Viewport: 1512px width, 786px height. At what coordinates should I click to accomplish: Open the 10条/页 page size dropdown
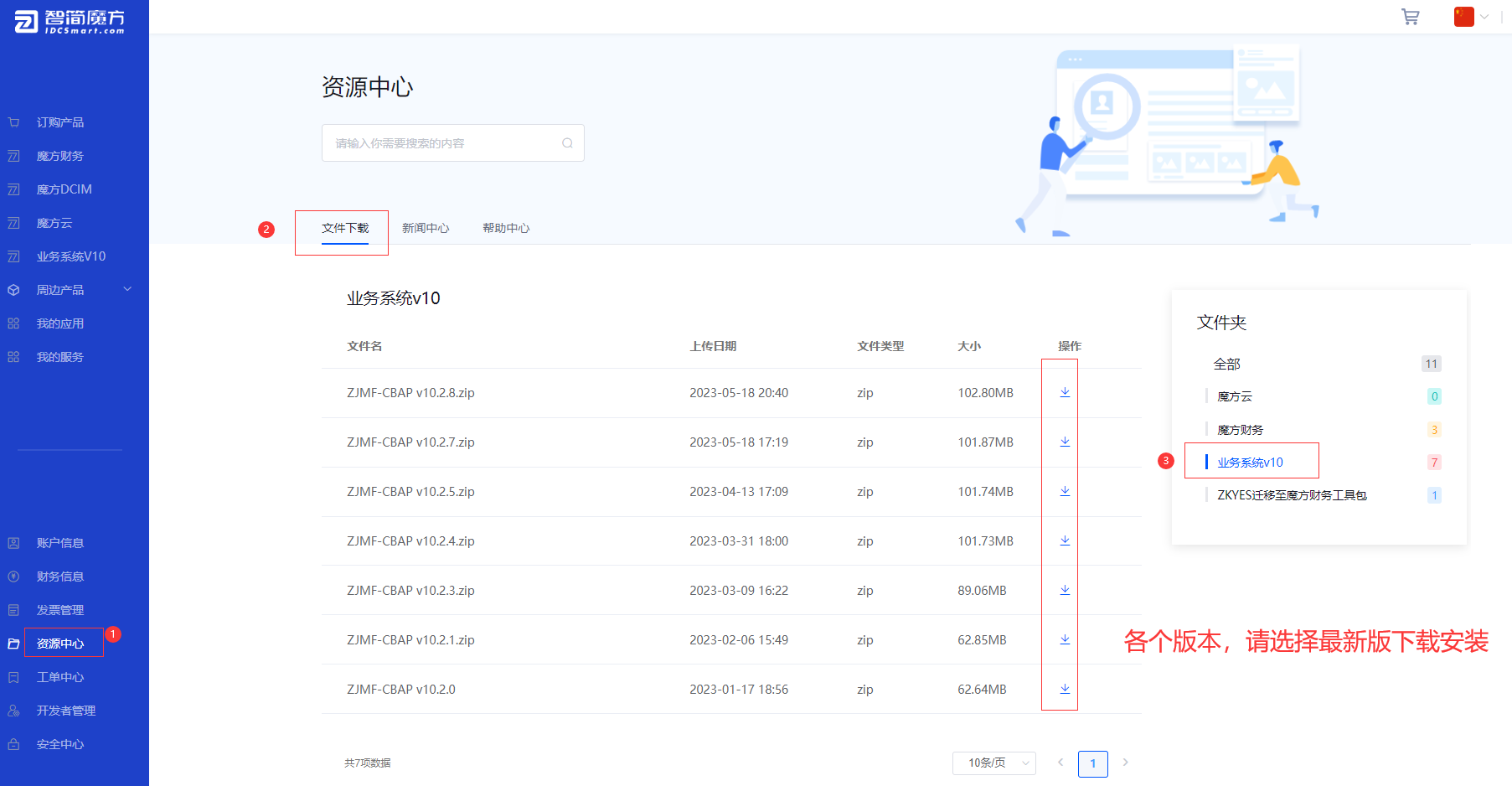pos(994,763)
